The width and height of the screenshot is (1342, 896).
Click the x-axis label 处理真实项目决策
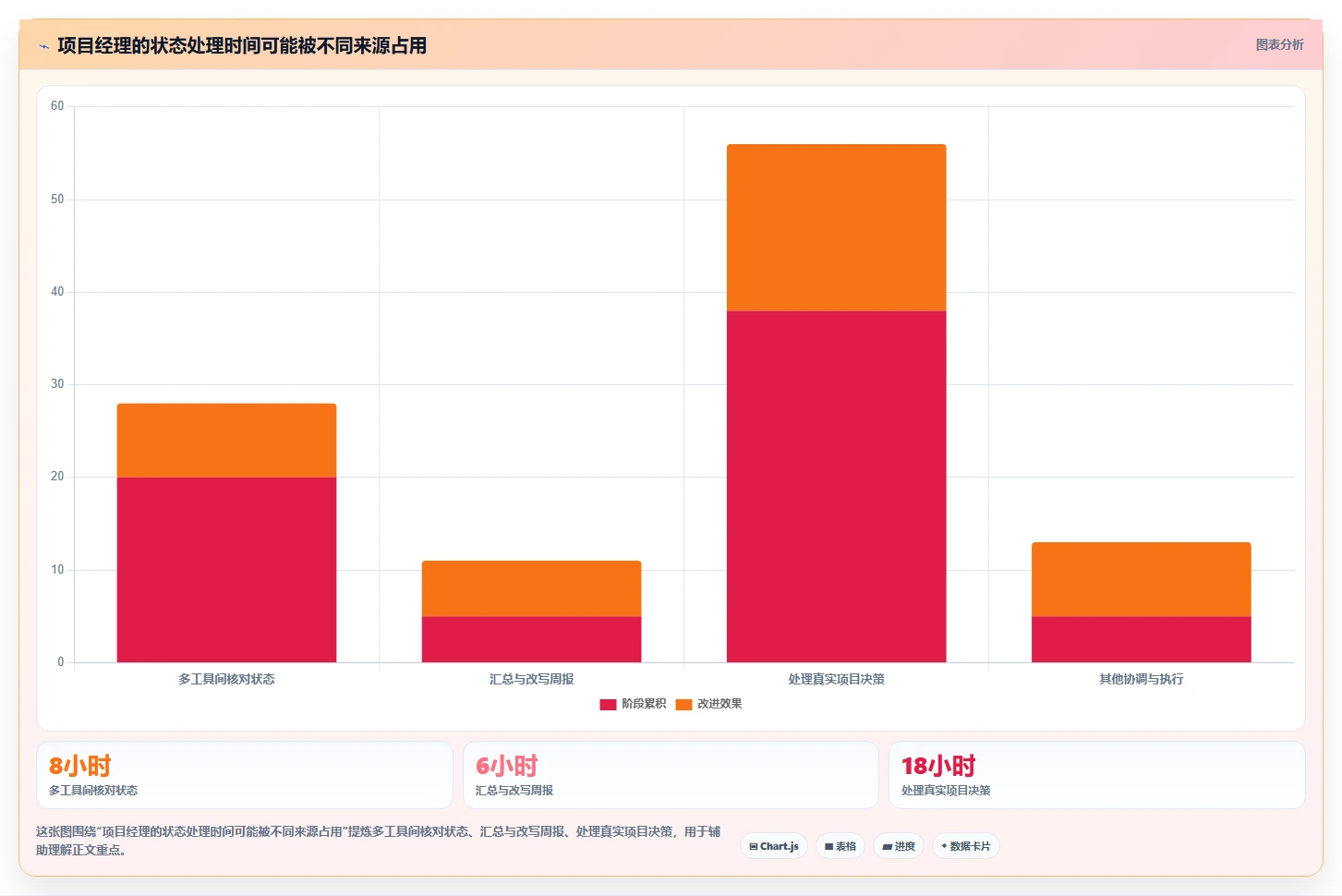(836, 679)
